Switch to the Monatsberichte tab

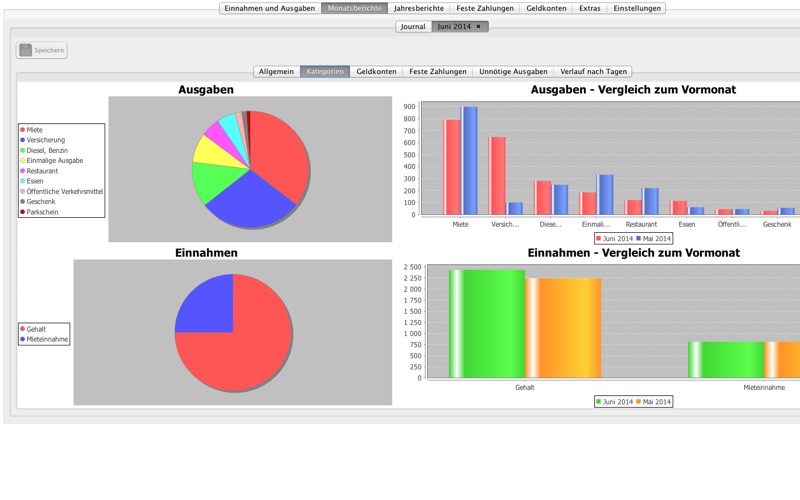click(x=354, y=8)
